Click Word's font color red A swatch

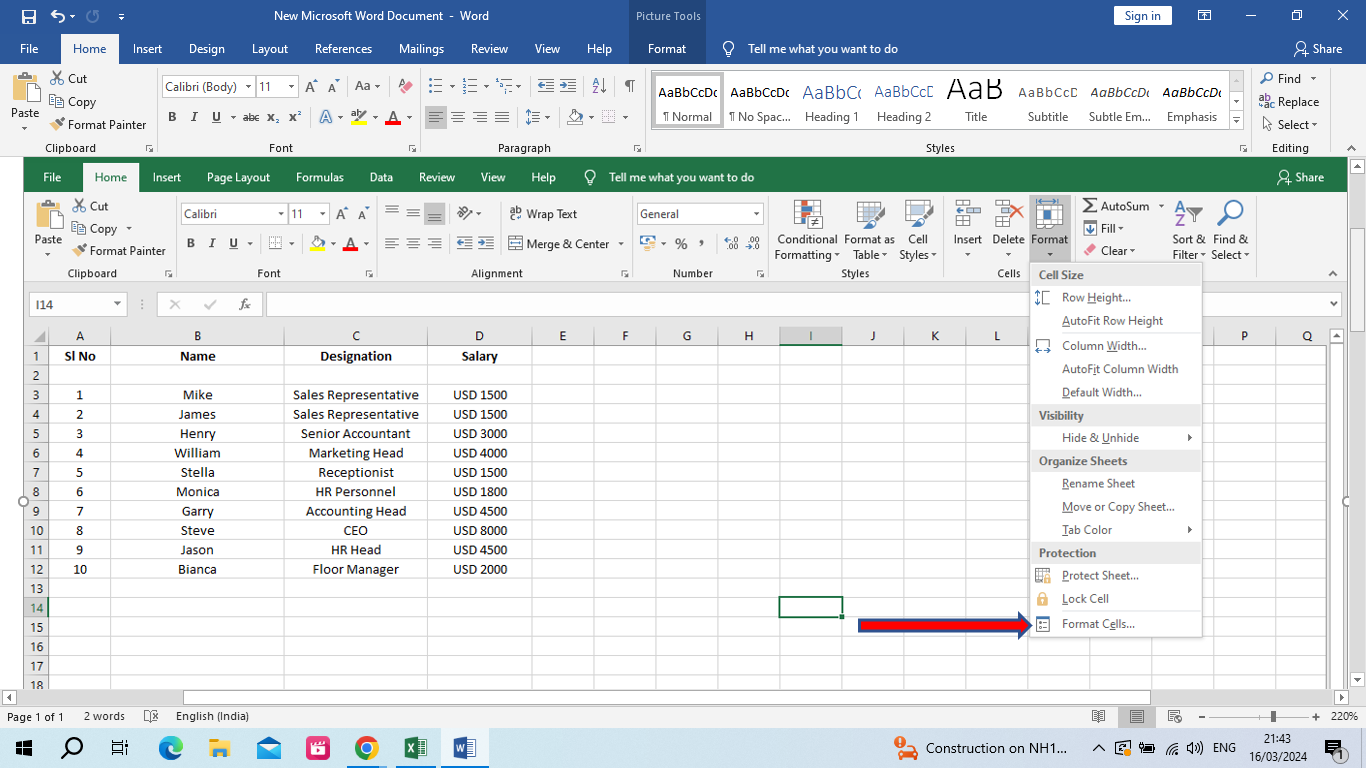point(393,117)
